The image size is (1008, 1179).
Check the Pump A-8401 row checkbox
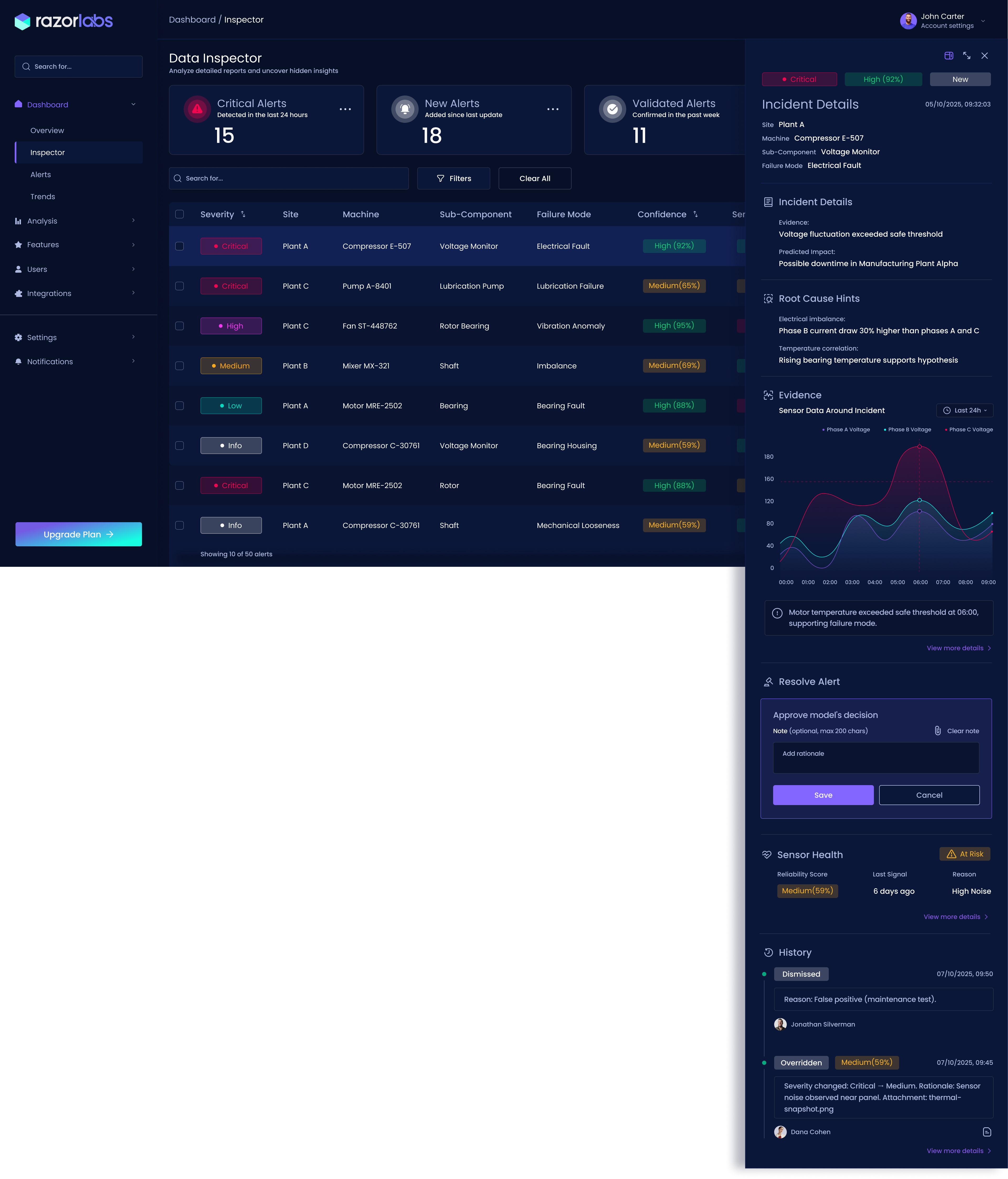(179, 286)
